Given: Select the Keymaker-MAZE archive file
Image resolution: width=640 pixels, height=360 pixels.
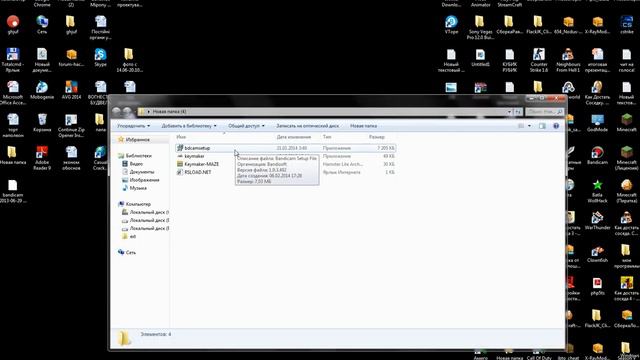Looking at the screenshot, I should pos(202,164).
